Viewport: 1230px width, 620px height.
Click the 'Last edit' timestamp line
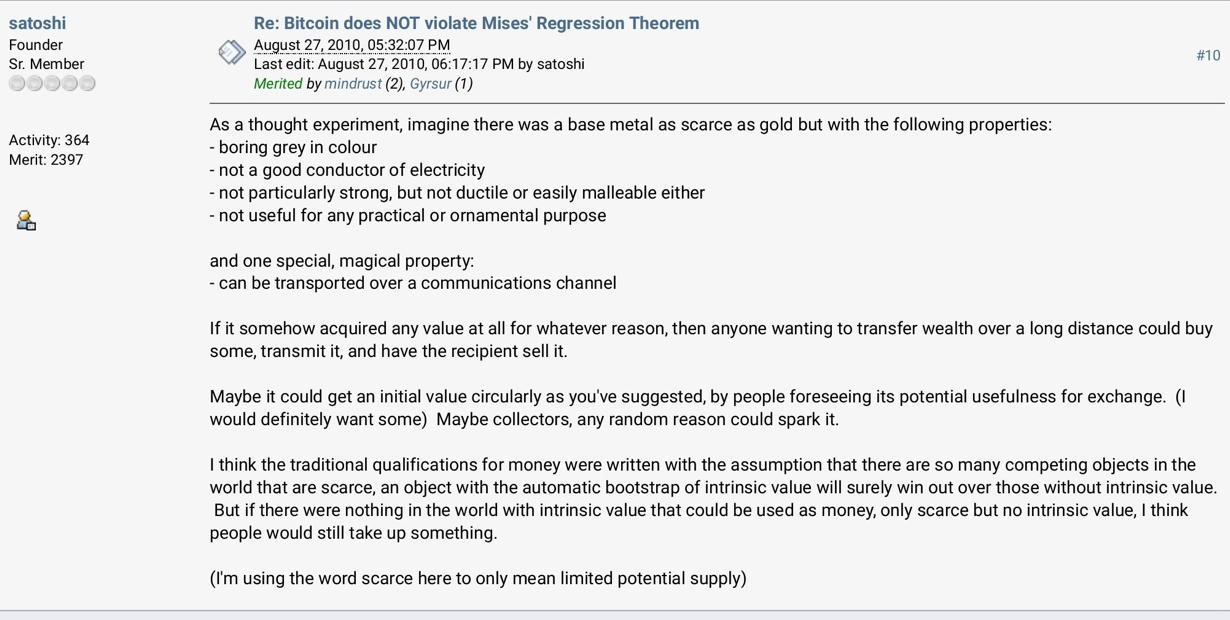coord(419,64)
